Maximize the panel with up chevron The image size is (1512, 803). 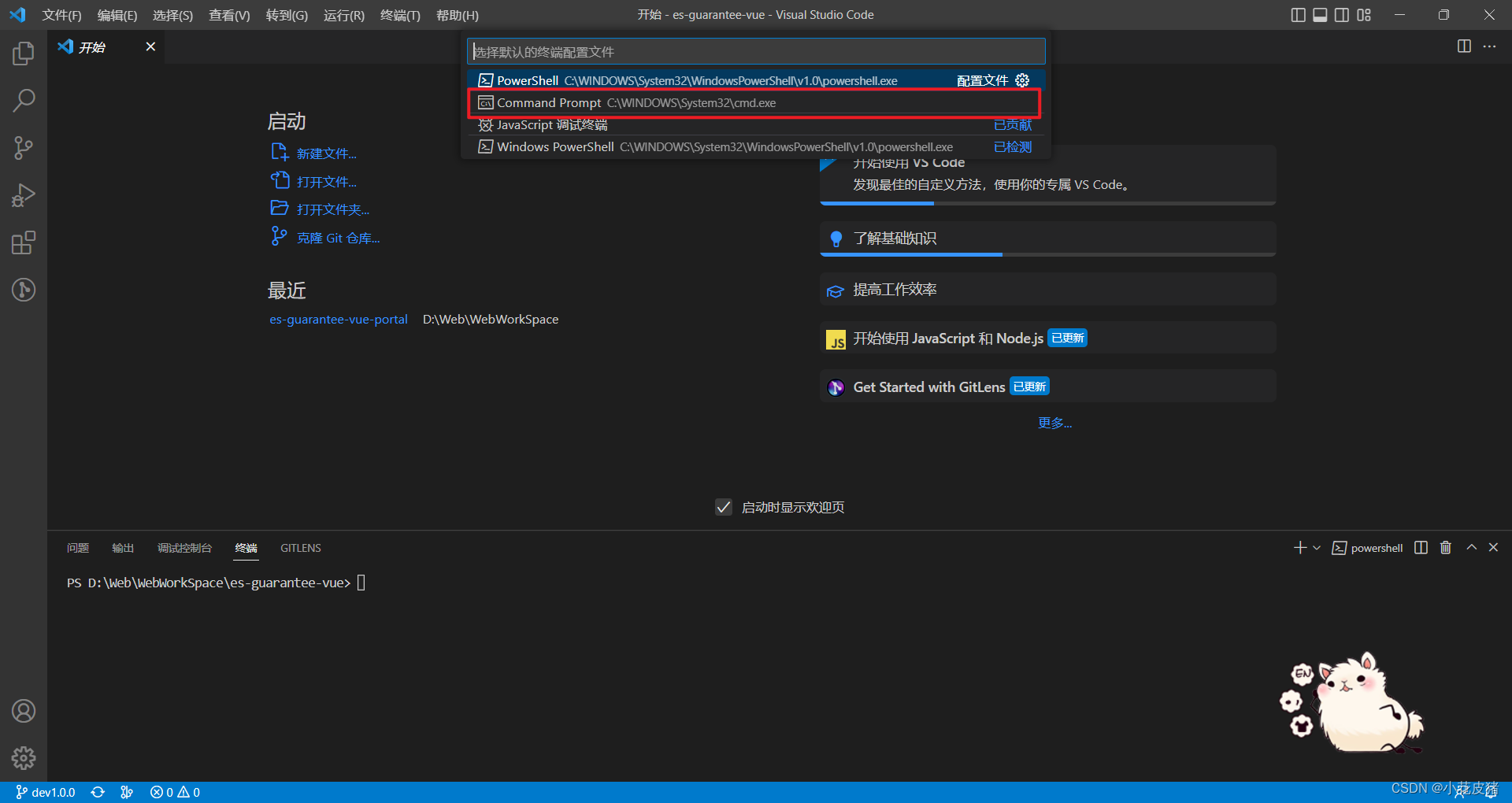1471,547
